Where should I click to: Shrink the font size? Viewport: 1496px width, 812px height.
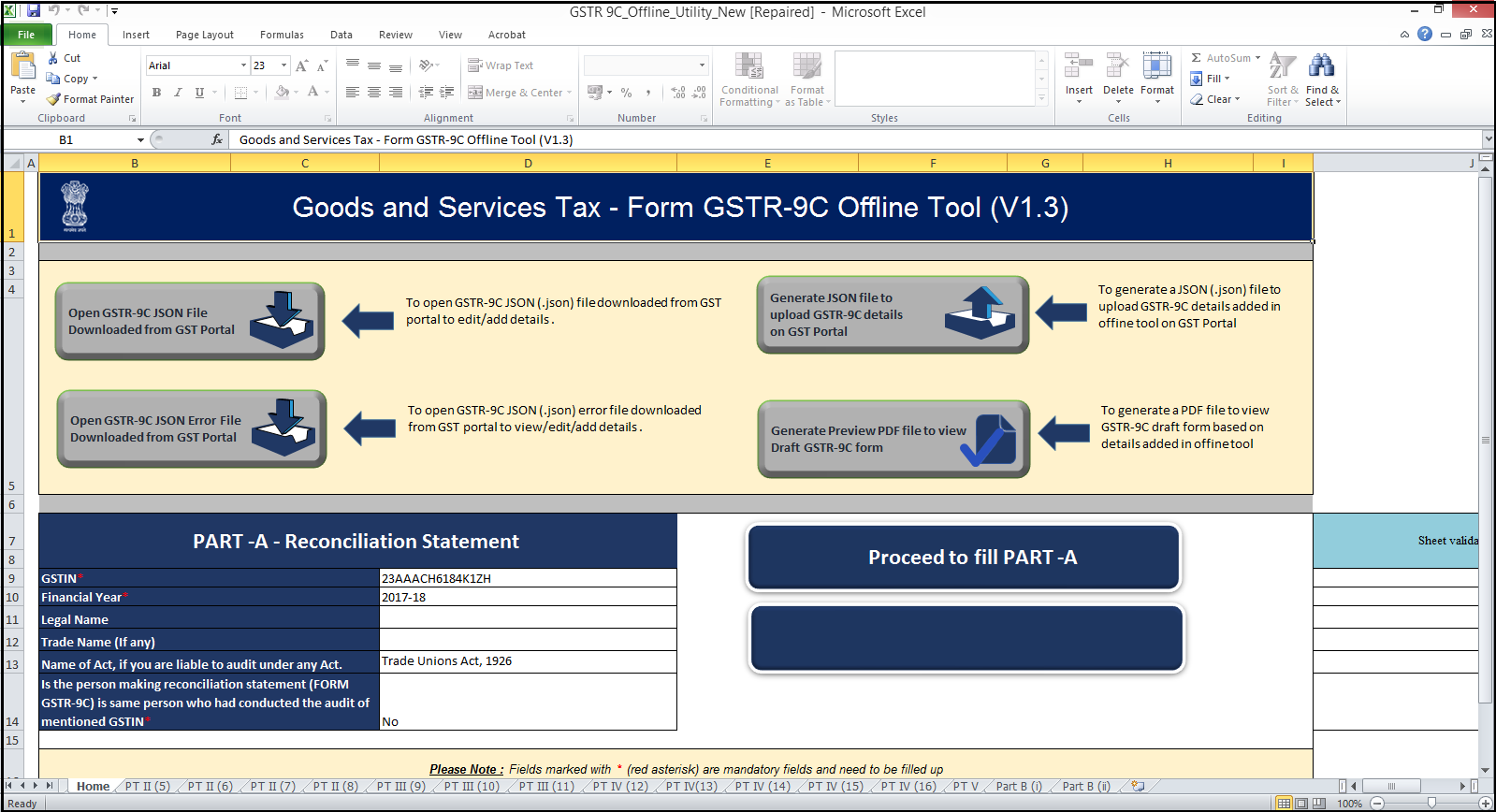tap(322, 65)
